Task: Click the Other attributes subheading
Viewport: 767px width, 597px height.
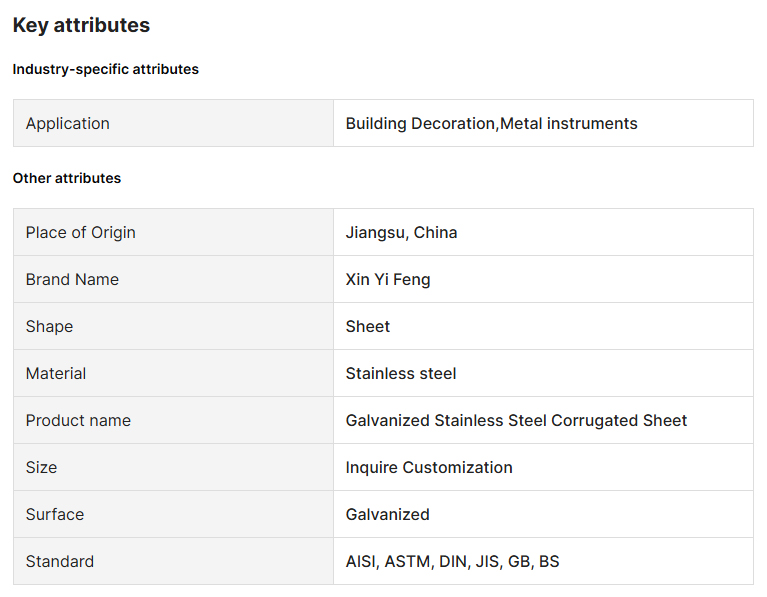Action: [67, 178]
